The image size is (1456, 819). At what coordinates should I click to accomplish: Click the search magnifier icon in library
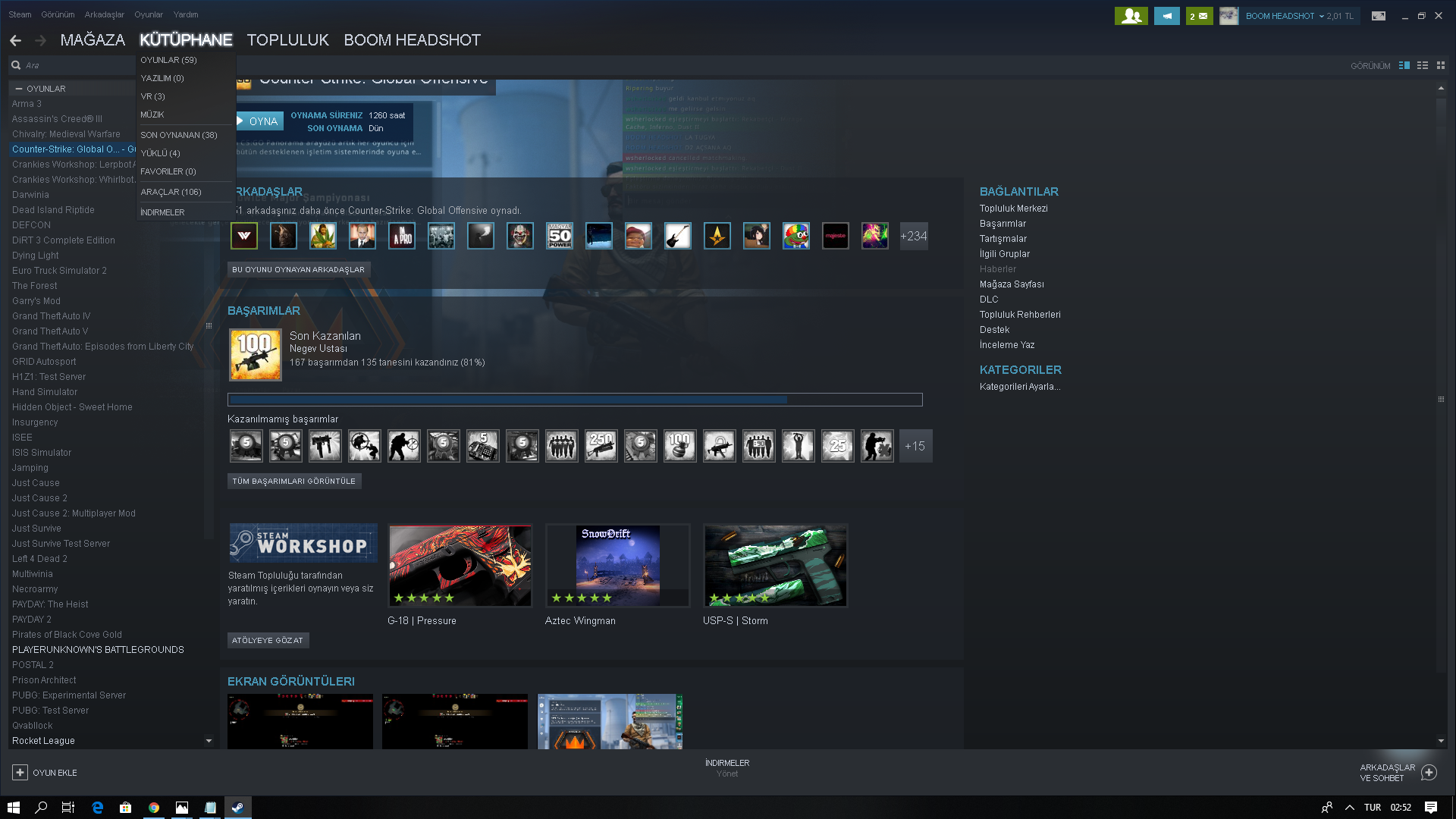[16, 65]
